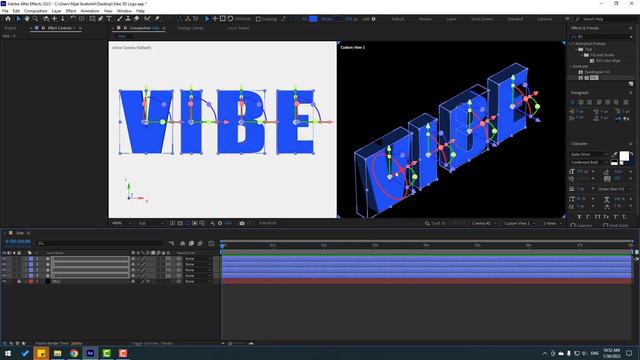Click the timeline layer search field
Image resolution: width=640 pixels, height=360 pixels.
100,243
